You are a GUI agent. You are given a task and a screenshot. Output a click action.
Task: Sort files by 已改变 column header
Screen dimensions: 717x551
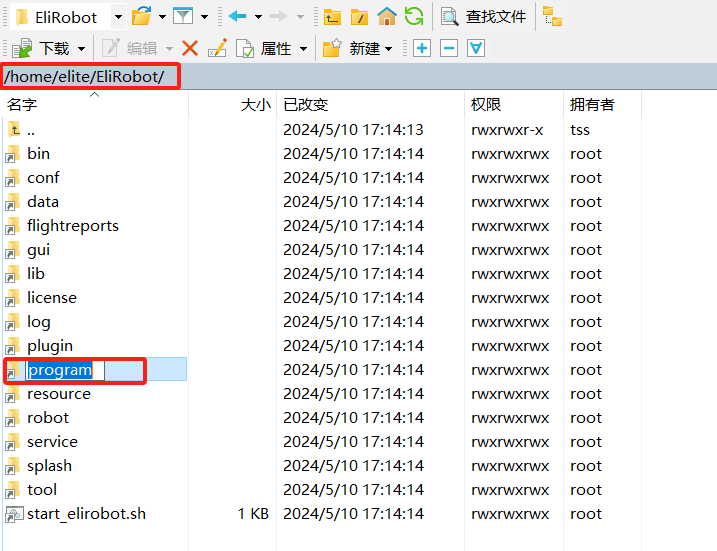click(x=305, y=104)
